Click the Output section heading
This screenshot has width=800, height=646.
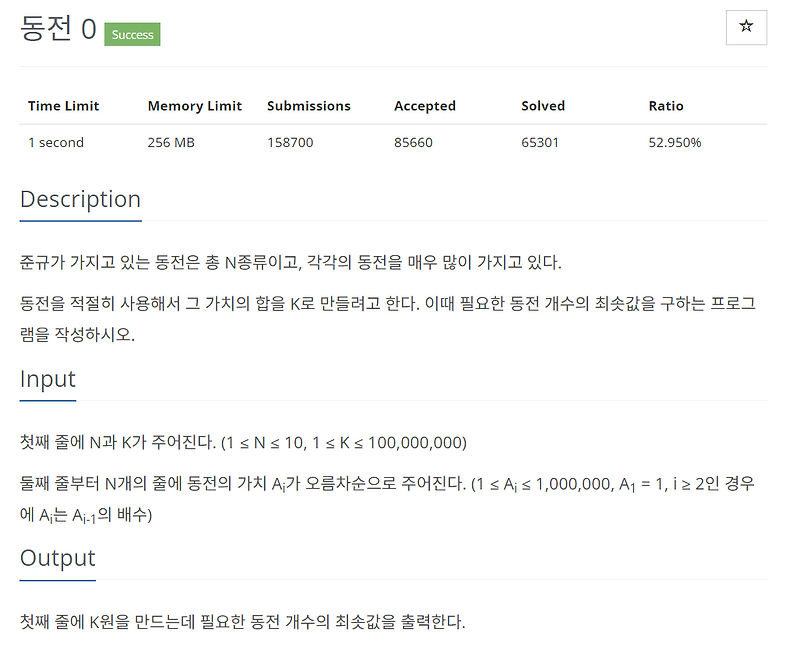click(57, 559)
